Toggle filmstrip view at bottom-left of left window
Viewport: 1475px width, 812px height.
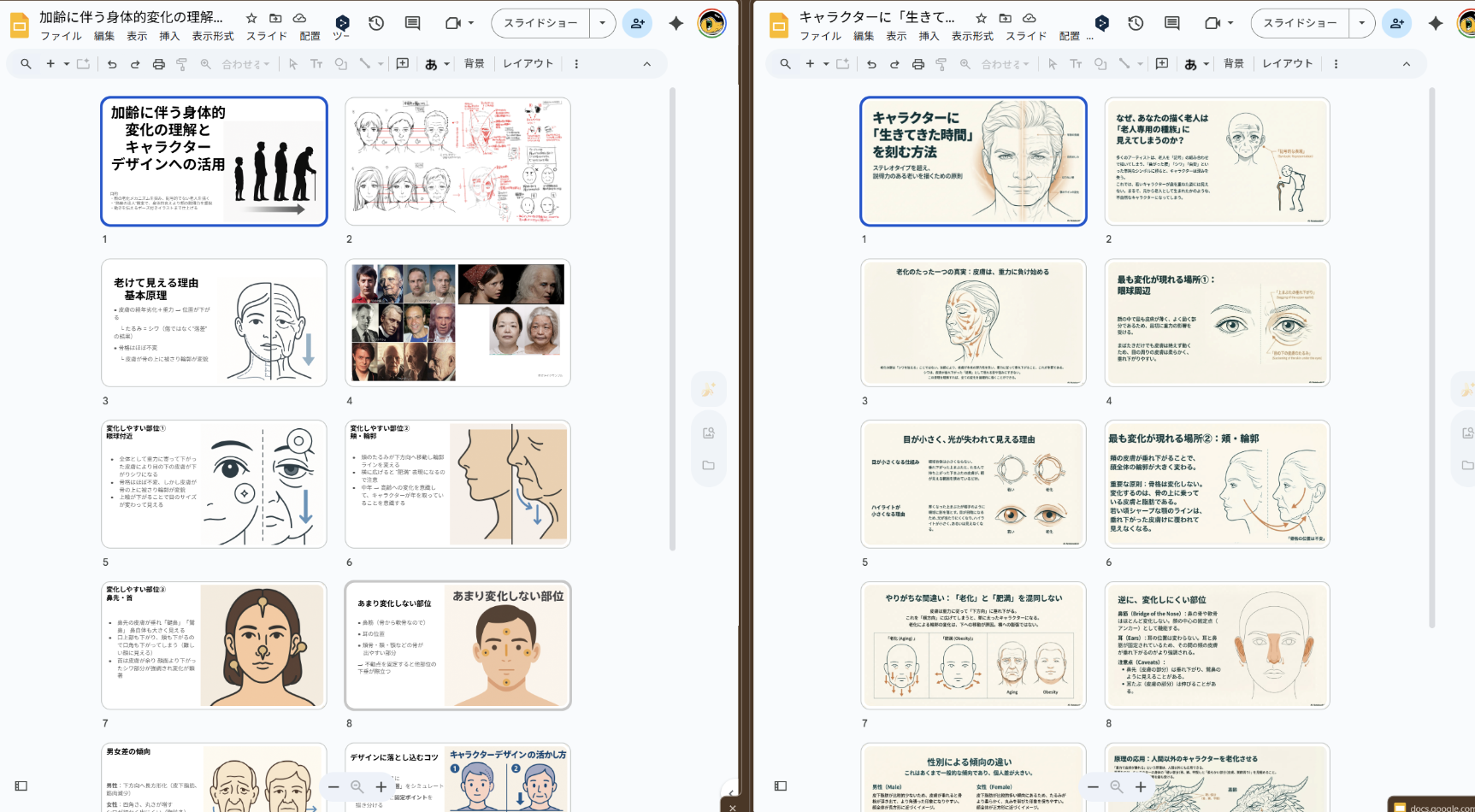pos(21,786)
